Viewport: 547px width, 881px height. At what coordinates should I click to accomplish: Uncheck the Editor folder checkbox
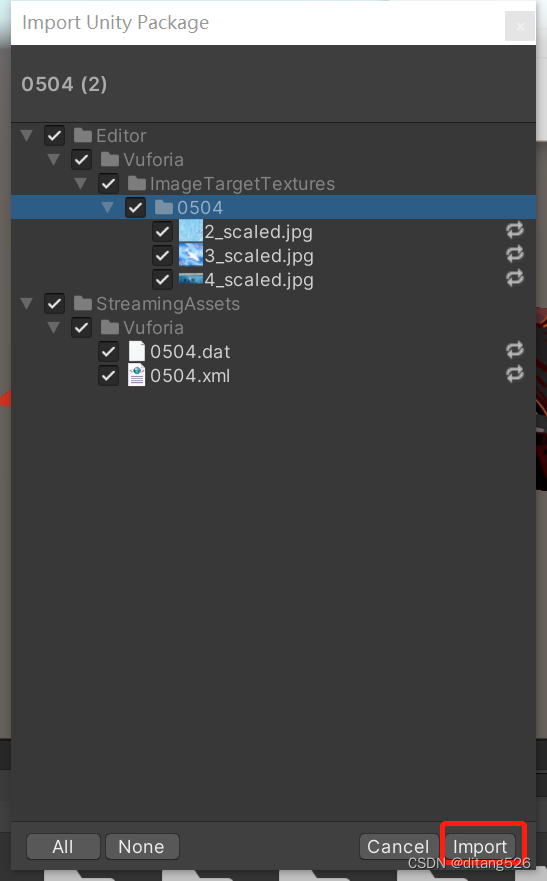(54, 135)
